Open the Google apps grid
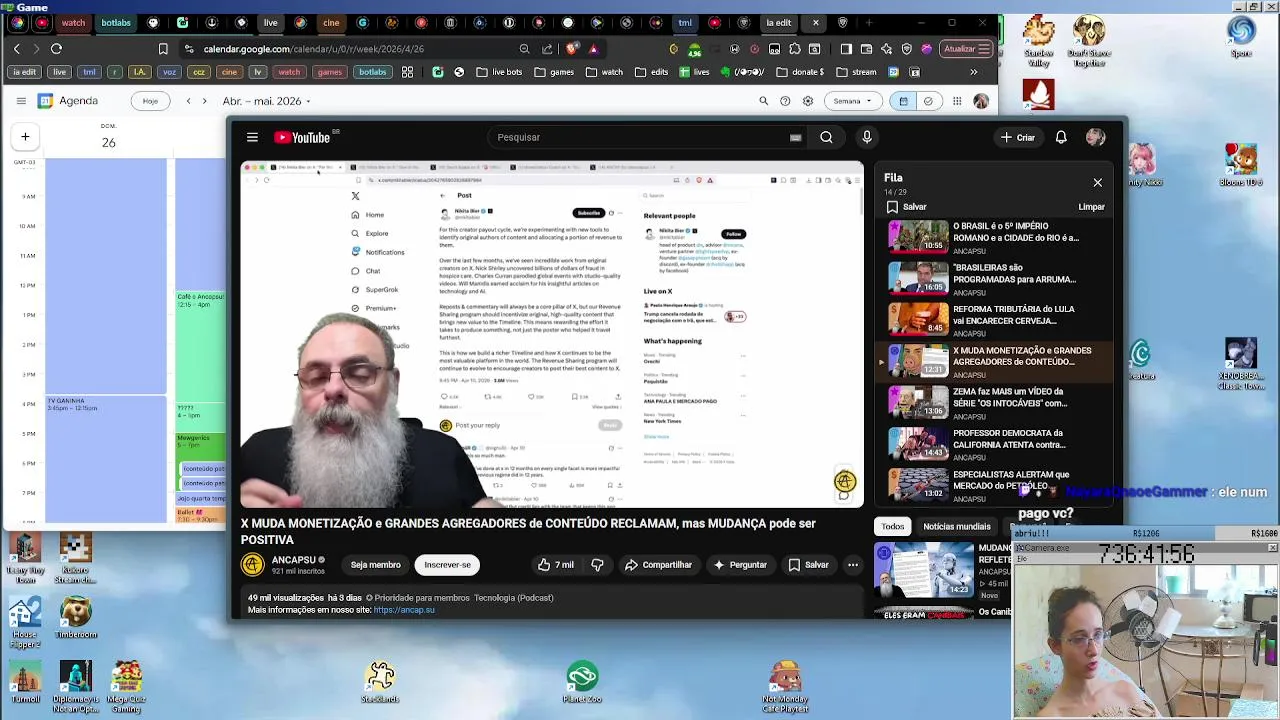The image size is (1280, 720). tap(957, 101)
